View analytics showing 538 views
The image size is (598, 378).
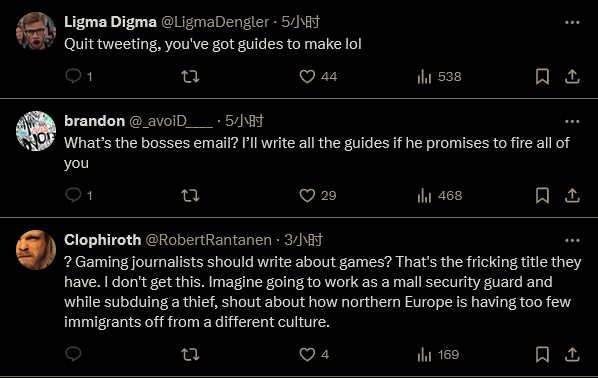[439, 77]
